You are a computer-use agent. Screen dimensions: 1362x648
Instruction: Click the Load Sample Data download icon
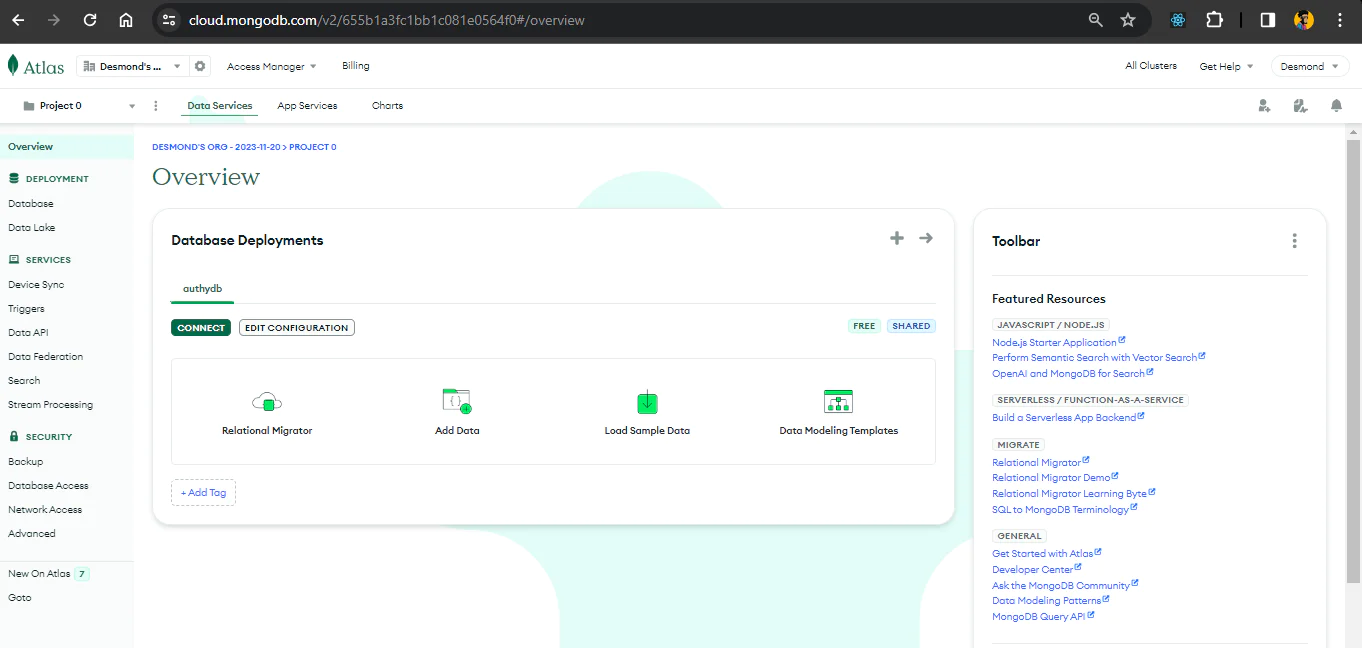pos(647,402)
